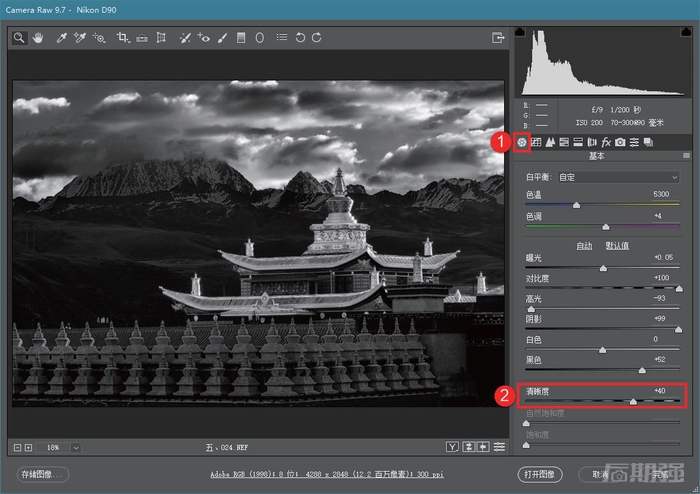The height and width of the screenshot is (494, 700).
Task: Open the Snapshots panel tab
Action: point(648,142)
